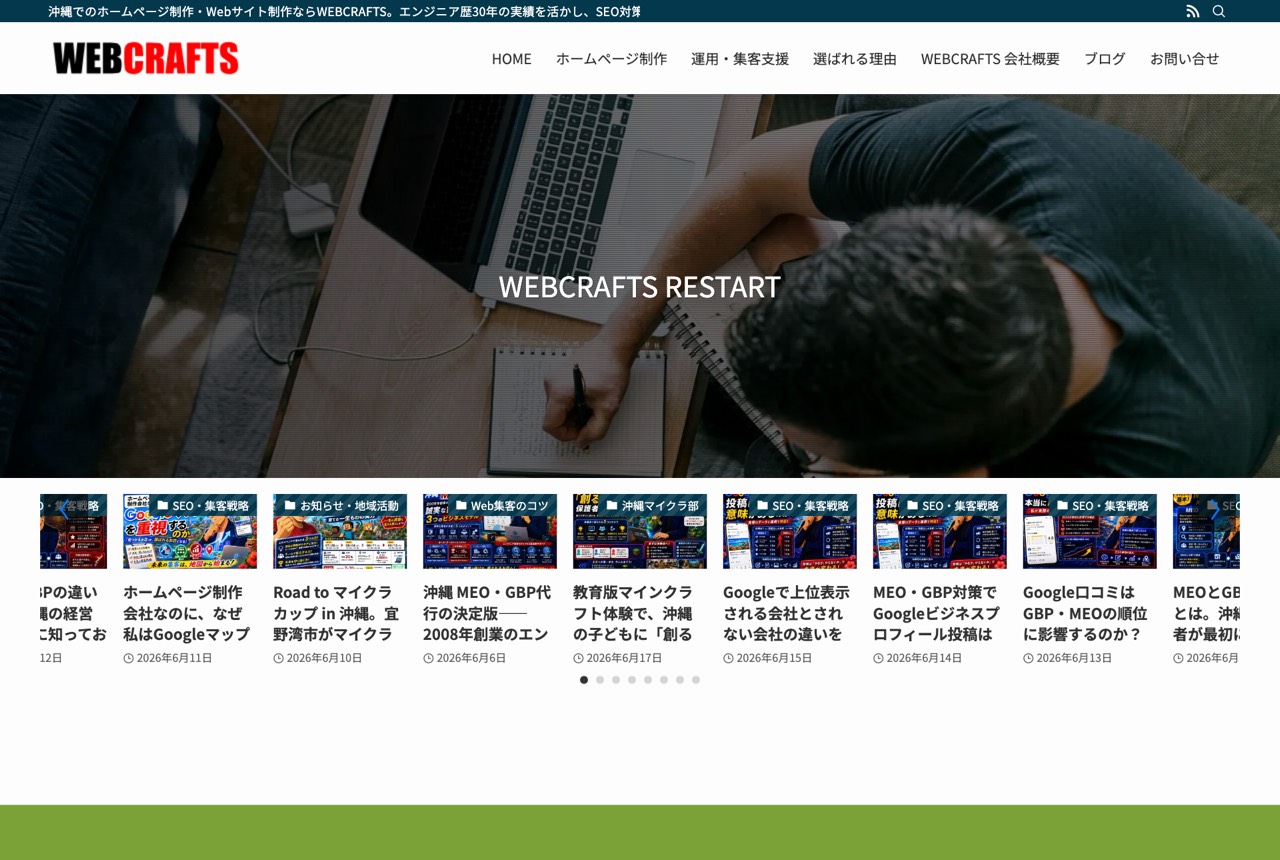Open the WEBCRAFTS 会社概要 menu item
Screen dimensions: 1280x860
[990, 58]
